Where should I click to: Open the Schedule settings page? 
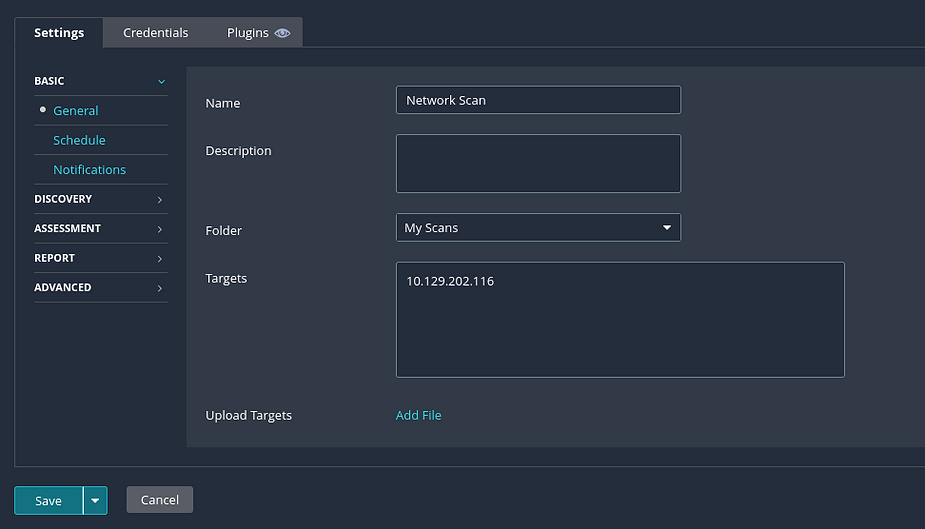point(79,141)
